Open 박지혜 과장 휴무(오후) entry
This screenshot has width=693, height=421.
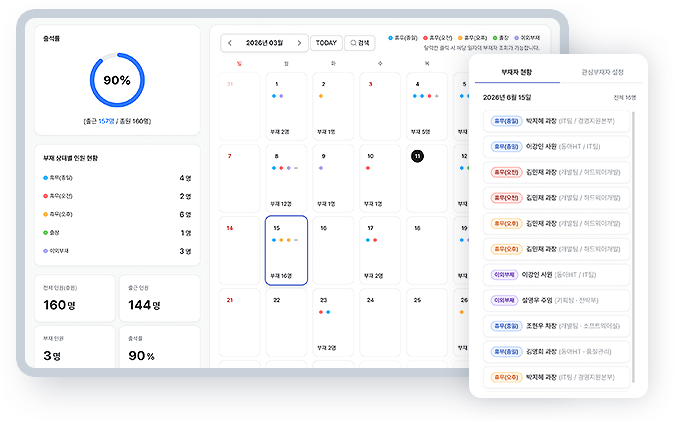click(x=556, y=377)
